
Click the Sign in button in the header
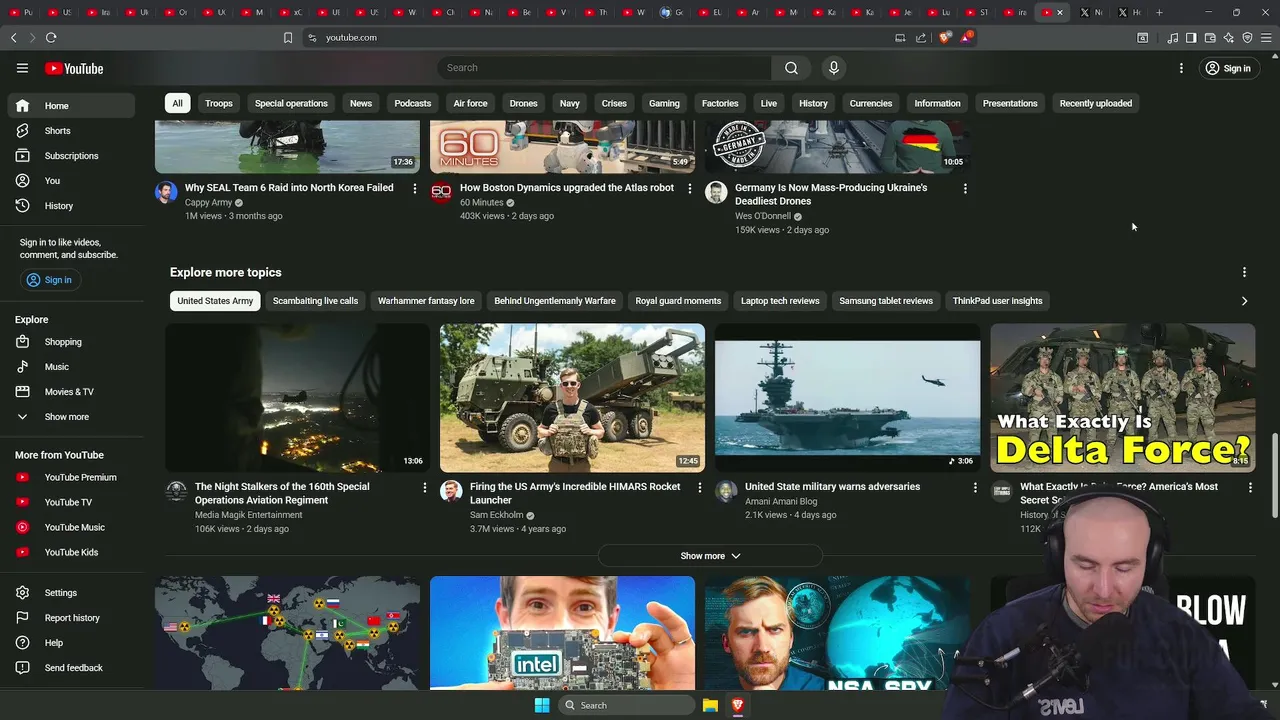point(1228,68)
